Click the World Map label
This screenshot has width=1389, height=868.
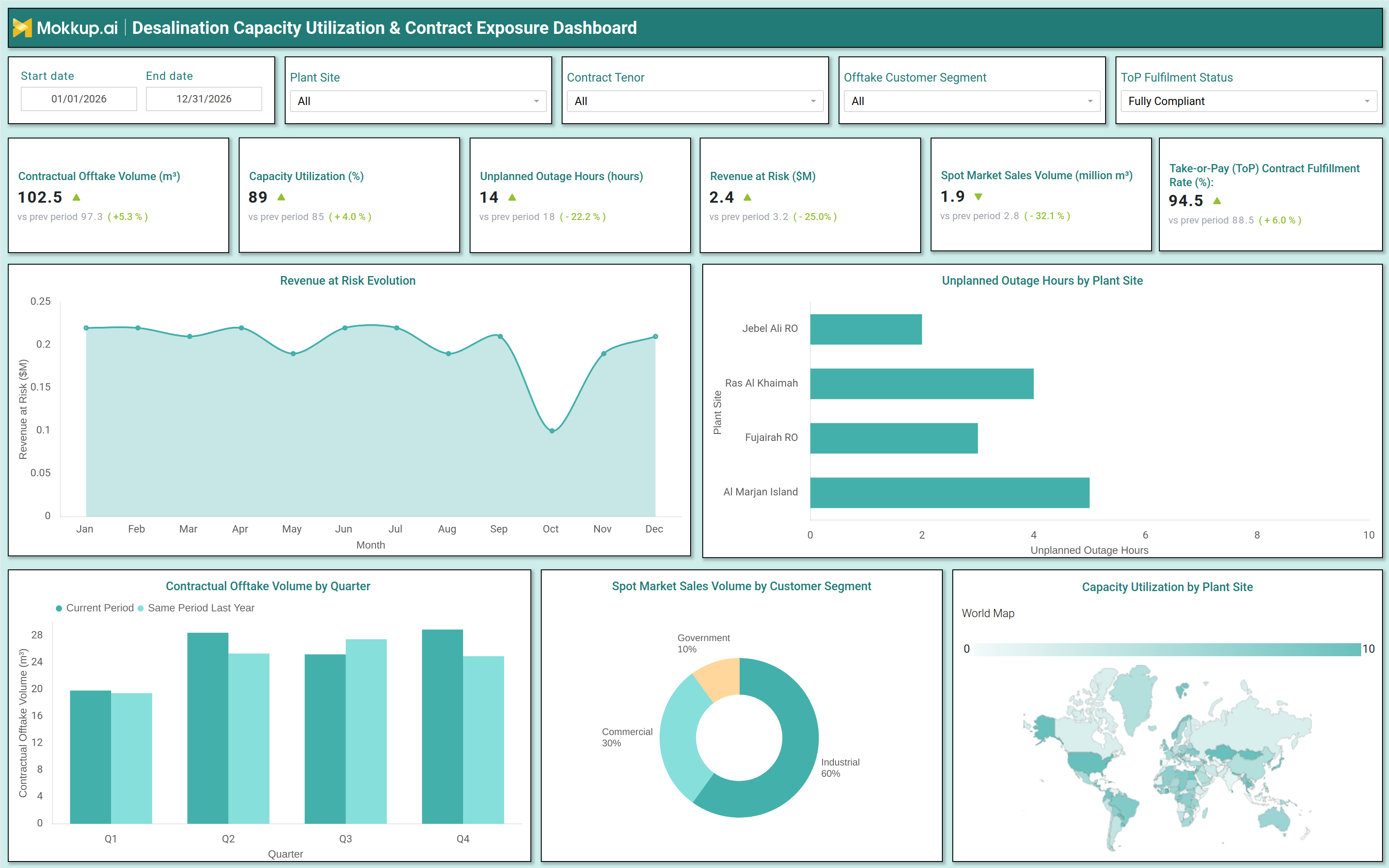point(988,613)
